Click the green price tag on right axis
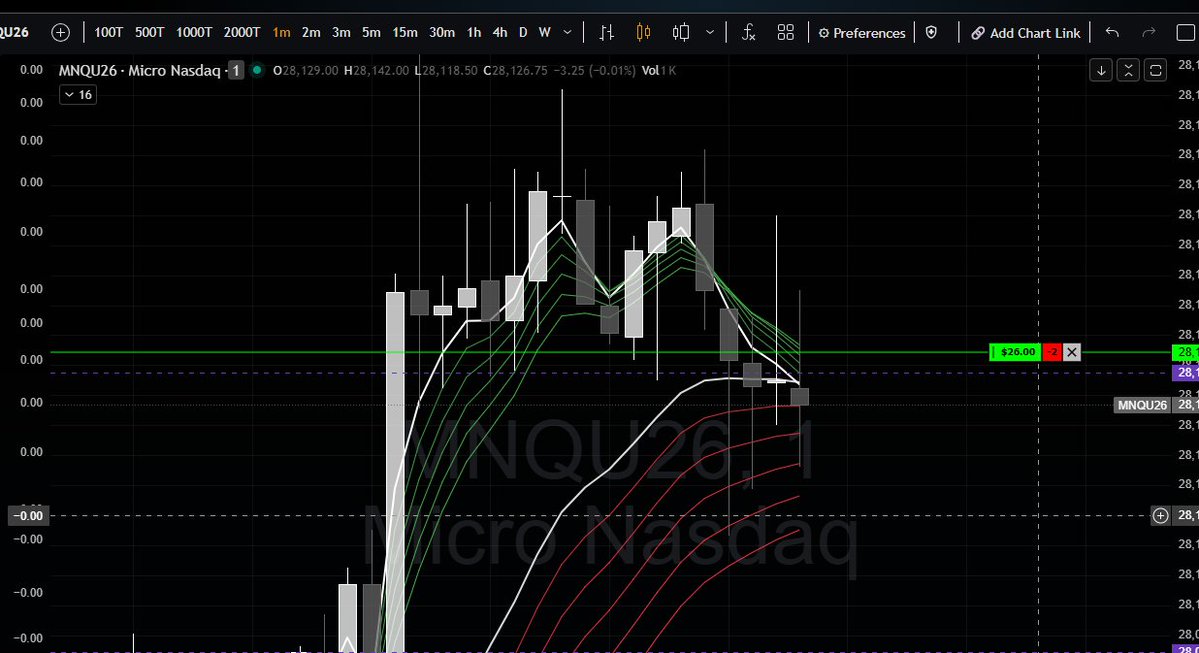This screenshot has height=653, width=1199. [1185, 352]
